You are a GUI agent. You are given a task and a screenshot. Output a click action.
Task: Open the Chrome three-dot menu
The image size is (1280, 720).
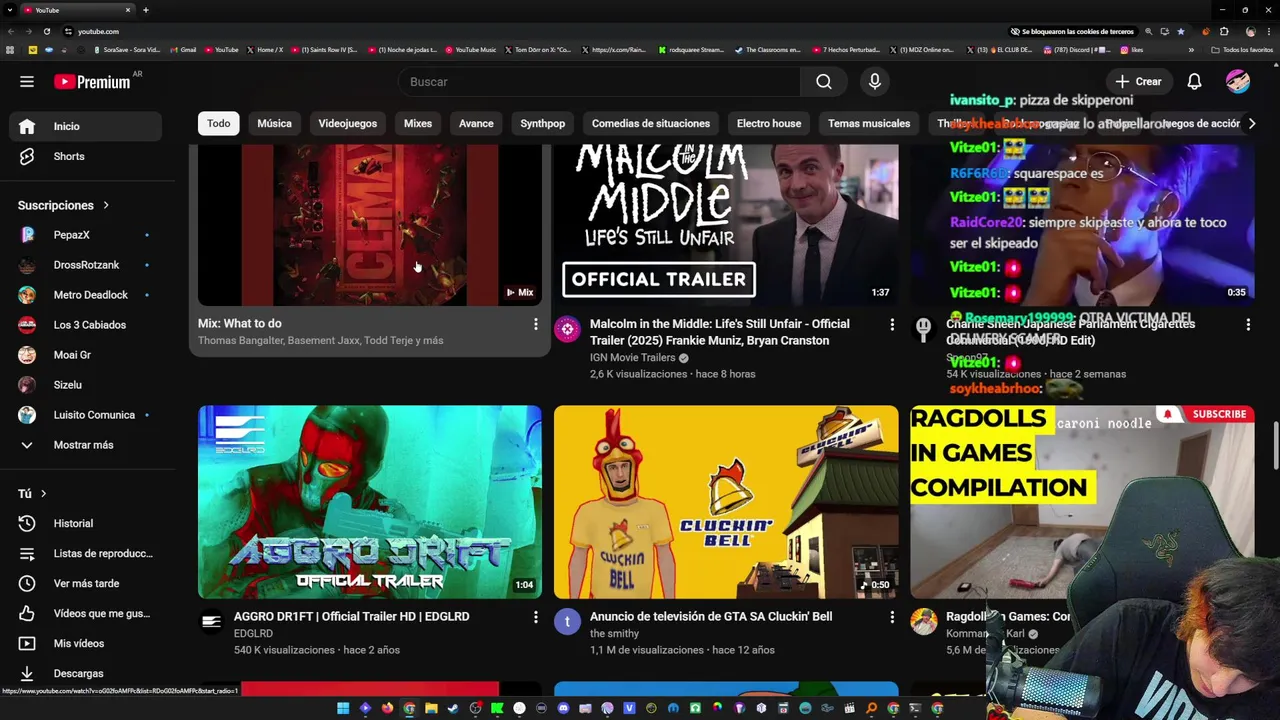1268,31
